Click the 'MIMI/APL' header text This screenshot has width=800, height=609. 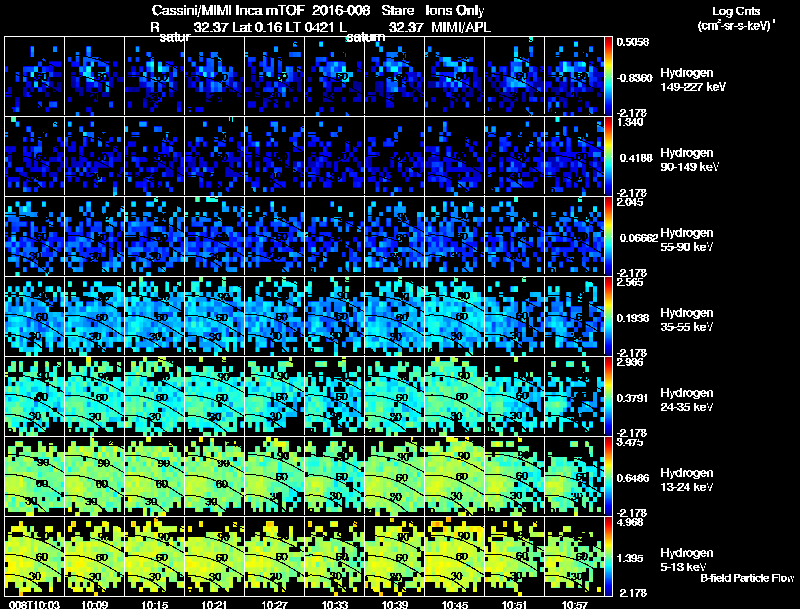click(x=461, y=27)
